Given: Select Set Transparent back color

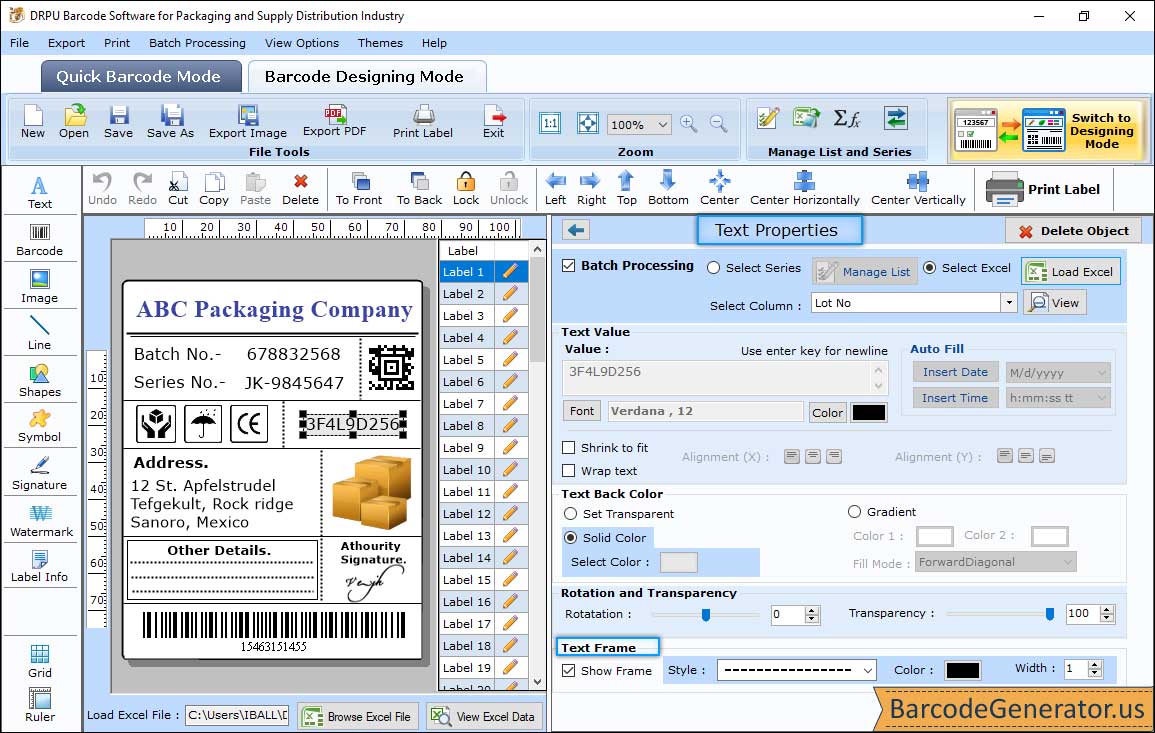Looking at the screenshot, I should coord(570,513).
